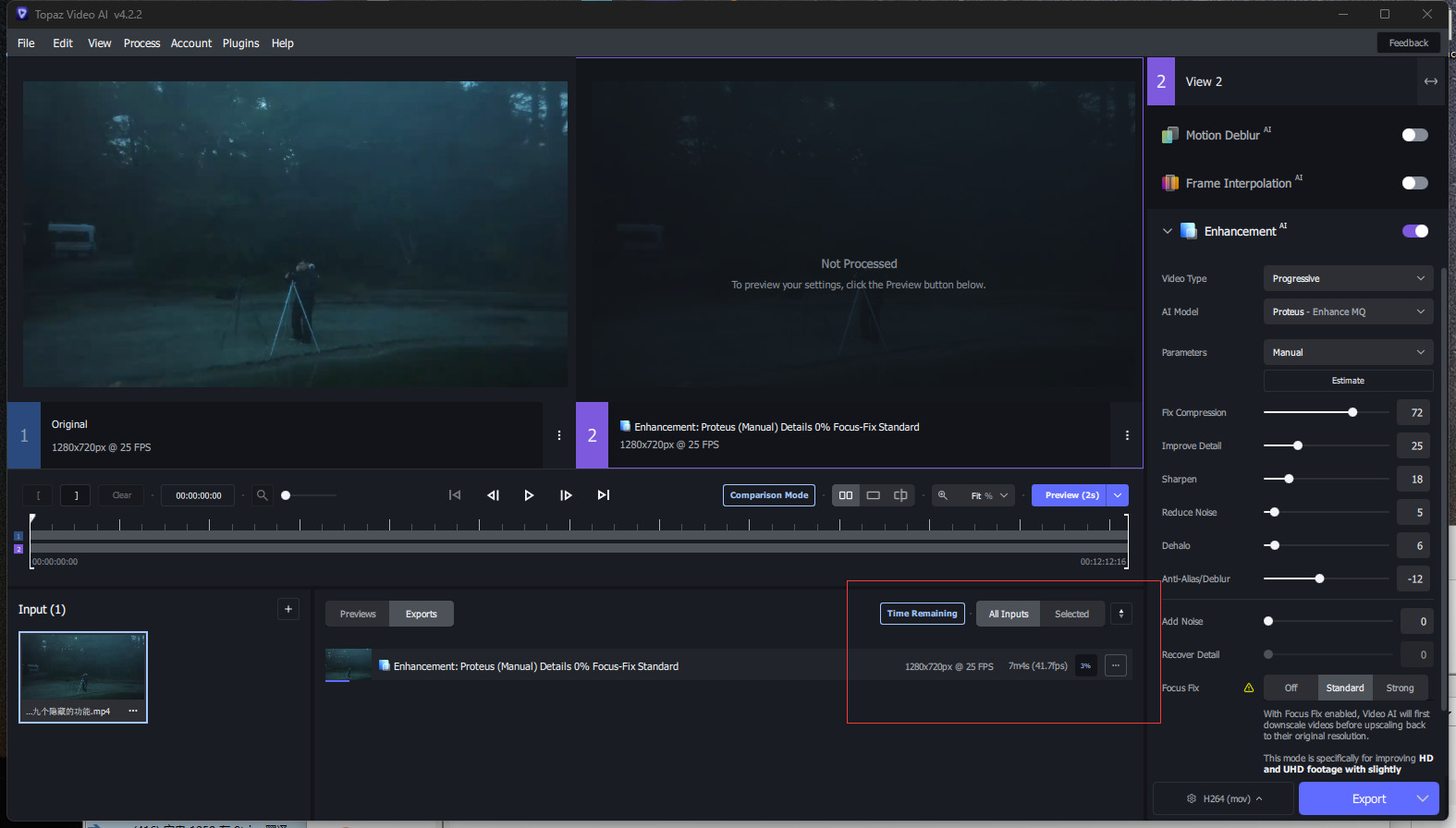Click the Motion Deblur filter icon
Image resolution: width=1456 pixels, height=828 pixels.
tap(1170, 135)
